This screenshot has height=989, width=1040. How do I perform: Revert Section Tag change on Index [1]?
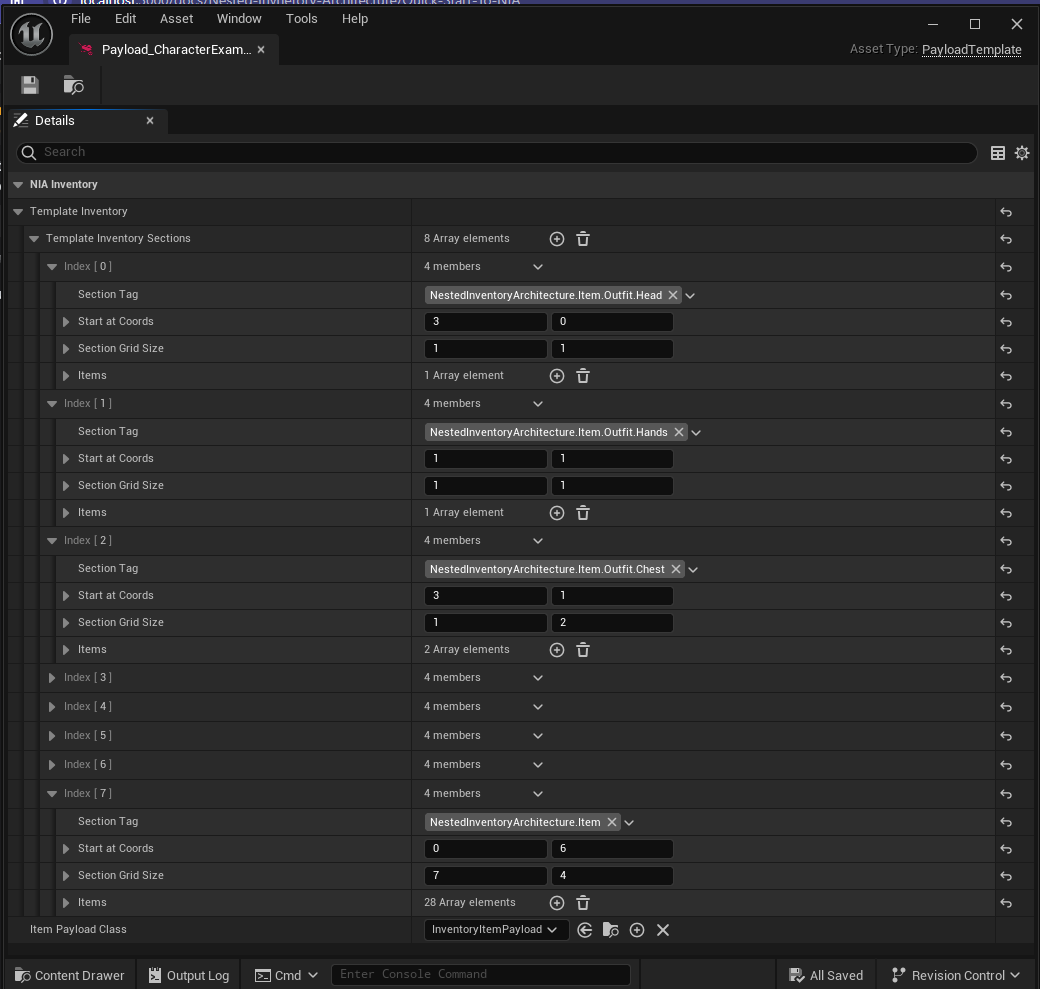1005,431
